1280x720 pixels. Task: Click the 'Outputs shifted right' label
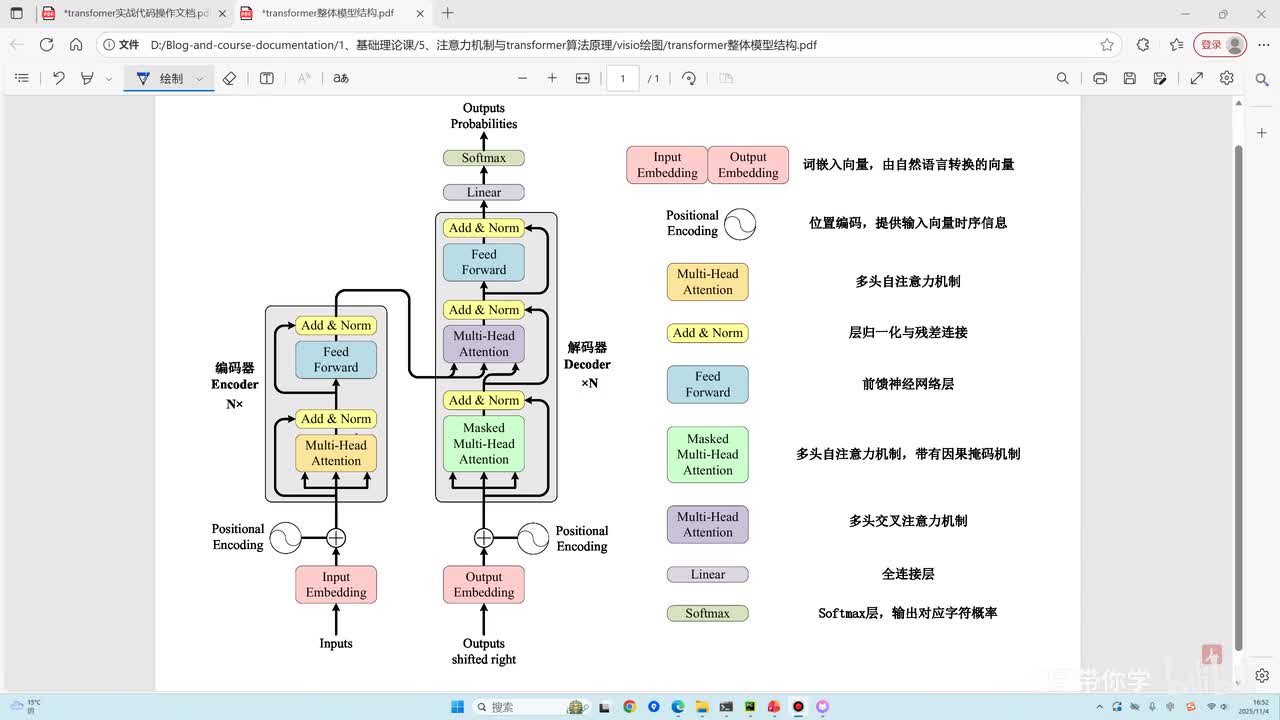click(484, 651)
